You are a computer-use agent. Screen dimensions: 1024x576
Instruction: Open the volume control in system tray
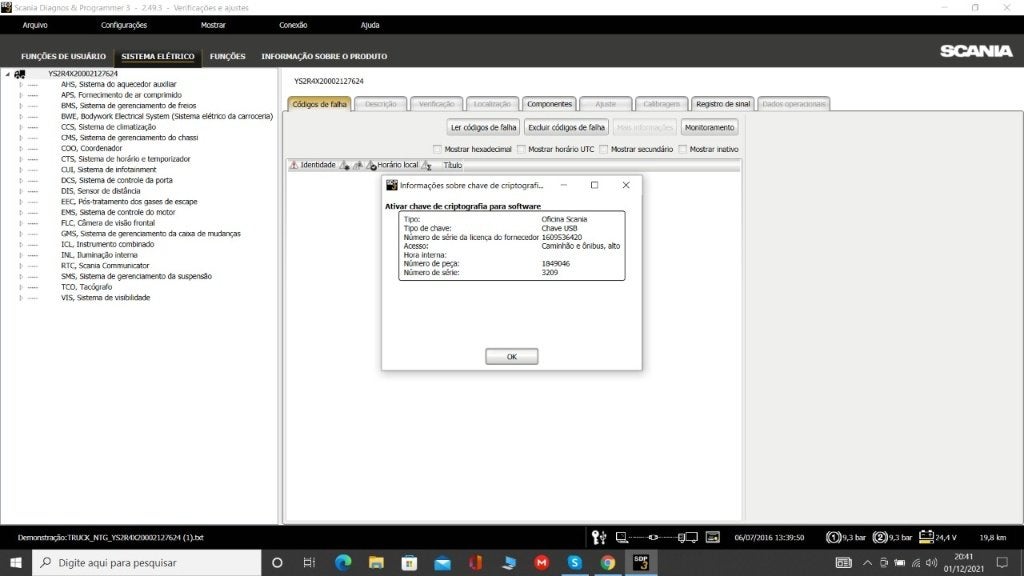pos(932,562)
